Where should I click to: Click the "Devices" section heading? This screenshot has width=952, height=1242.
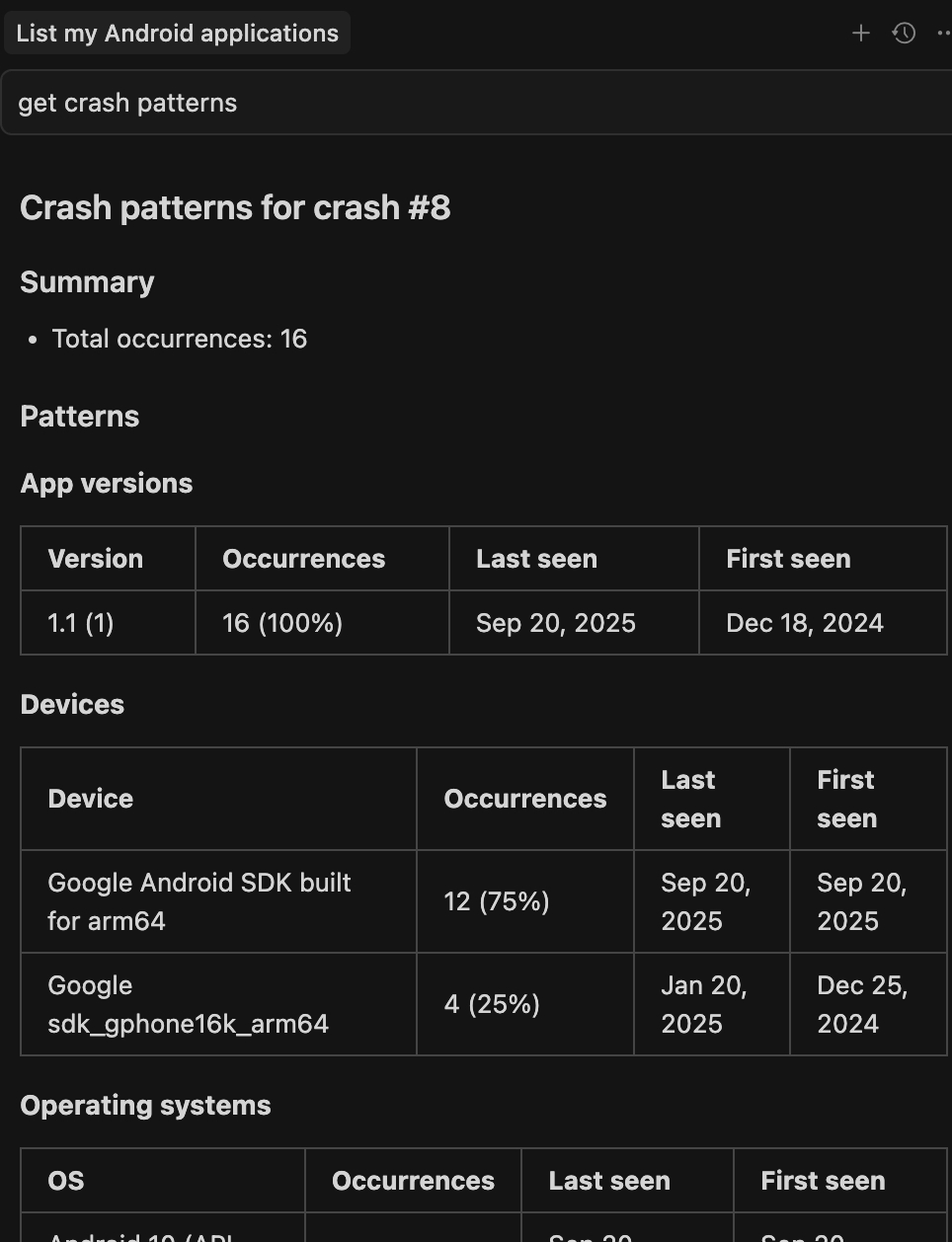(72, 704)
